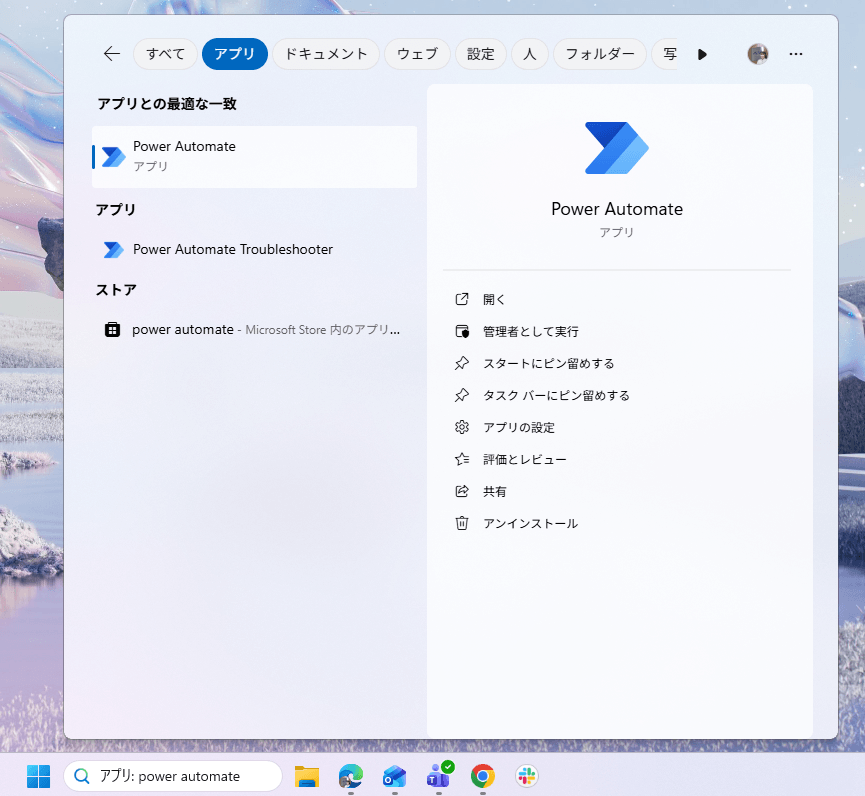This screenshot has width=865, height=796.
Task: Open Power Automate Troubleshooter app result
Action: pyautogui.click(x=254, y=249)
